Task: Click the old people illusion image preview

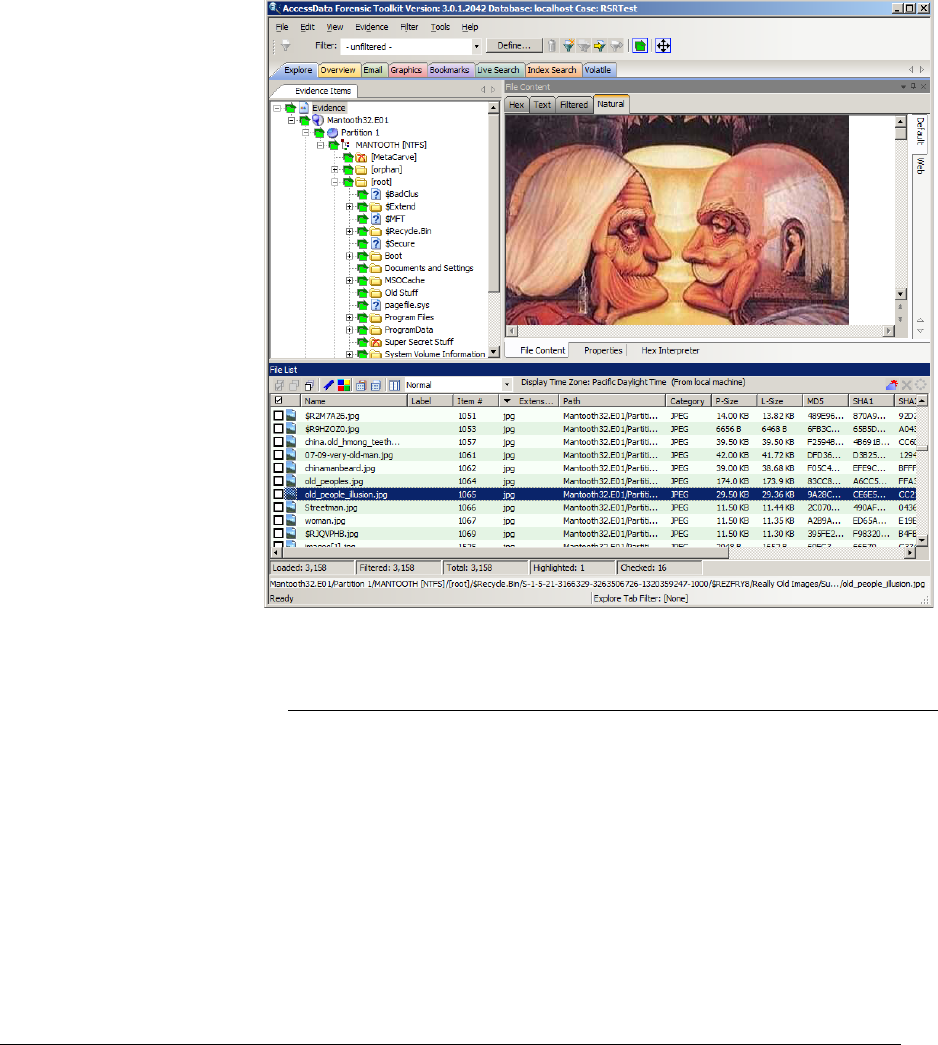Action: [677, 220]
